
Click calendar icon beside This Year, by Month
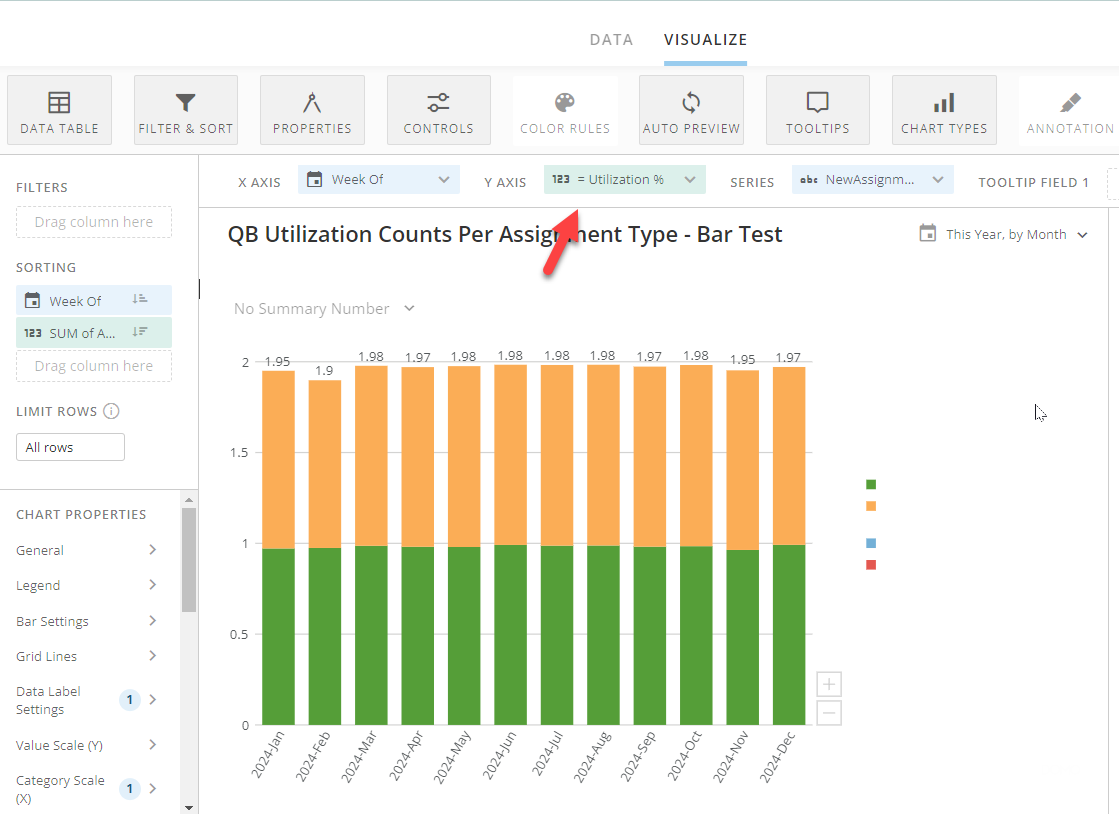click(x=927, y=233)
